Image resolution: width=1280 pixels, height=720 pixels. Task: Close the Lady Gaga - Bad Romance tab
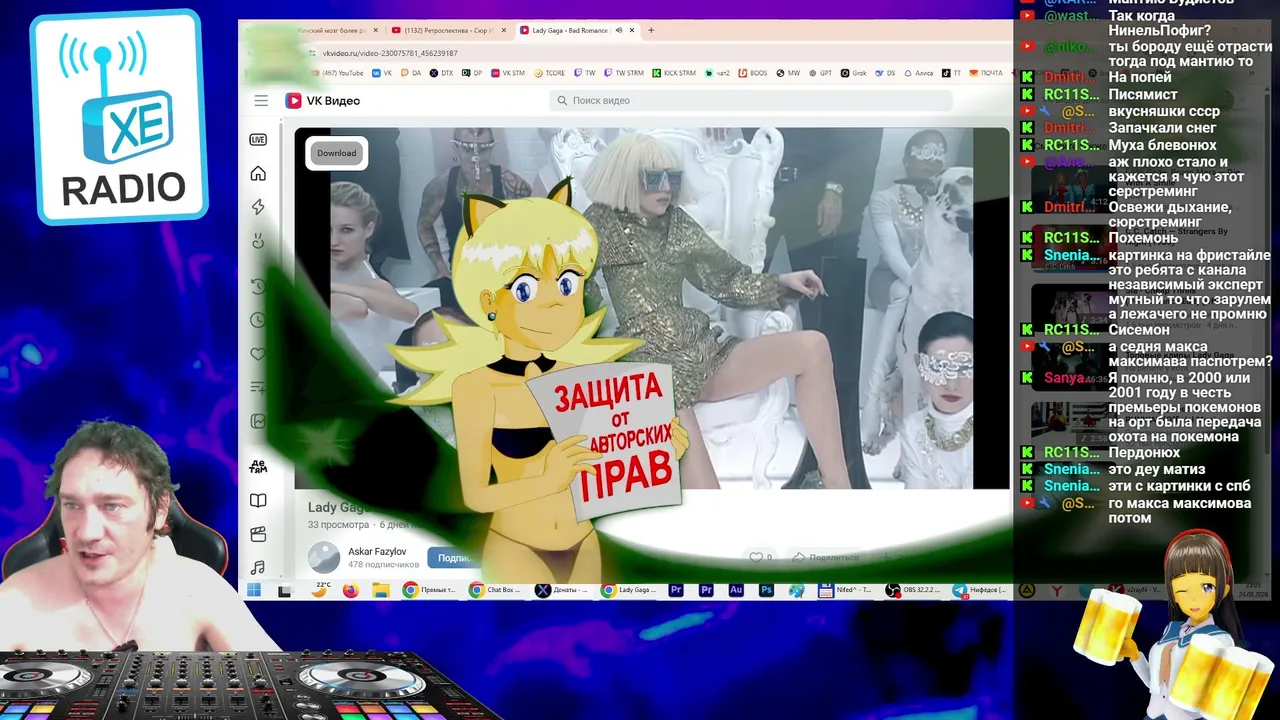[x=633, y=30]
